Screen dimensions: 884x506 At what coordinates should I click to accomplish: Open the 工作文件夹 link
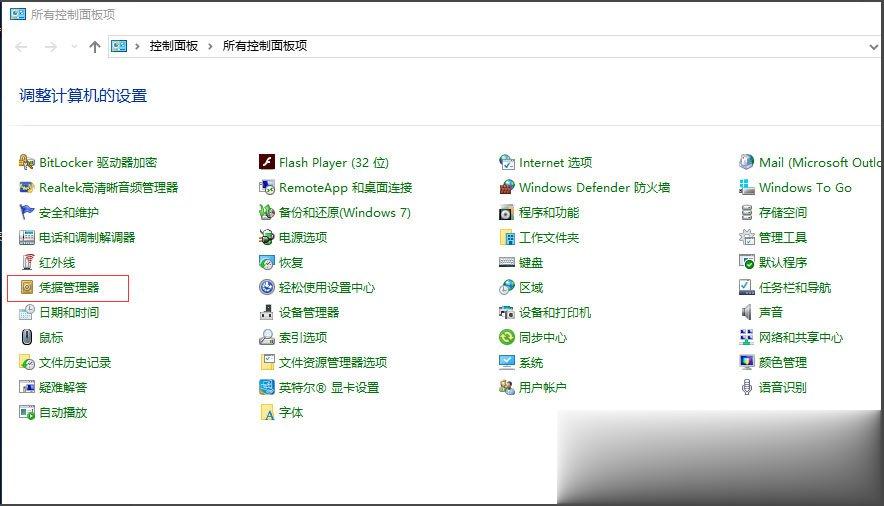(549, 237)
